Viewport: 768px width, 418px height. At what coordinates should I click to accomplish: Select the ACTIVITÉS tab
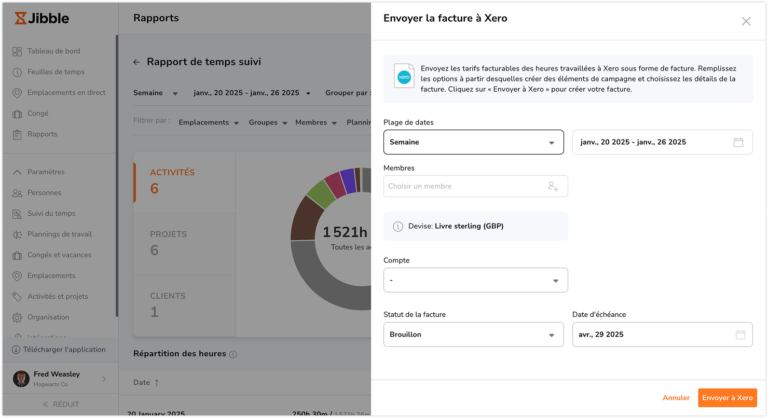(x=184, y=182)
